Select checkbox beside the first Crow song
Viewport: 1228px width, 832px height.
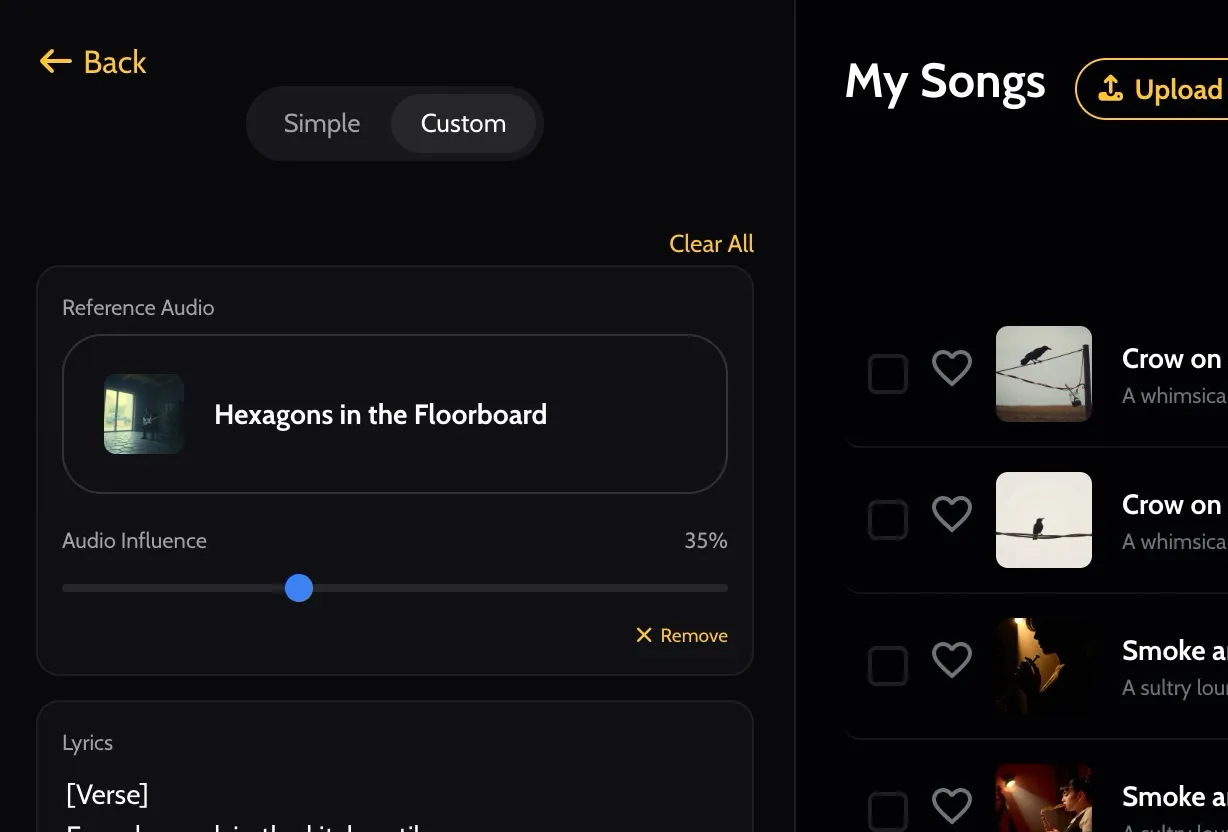(x=887, y=374)
